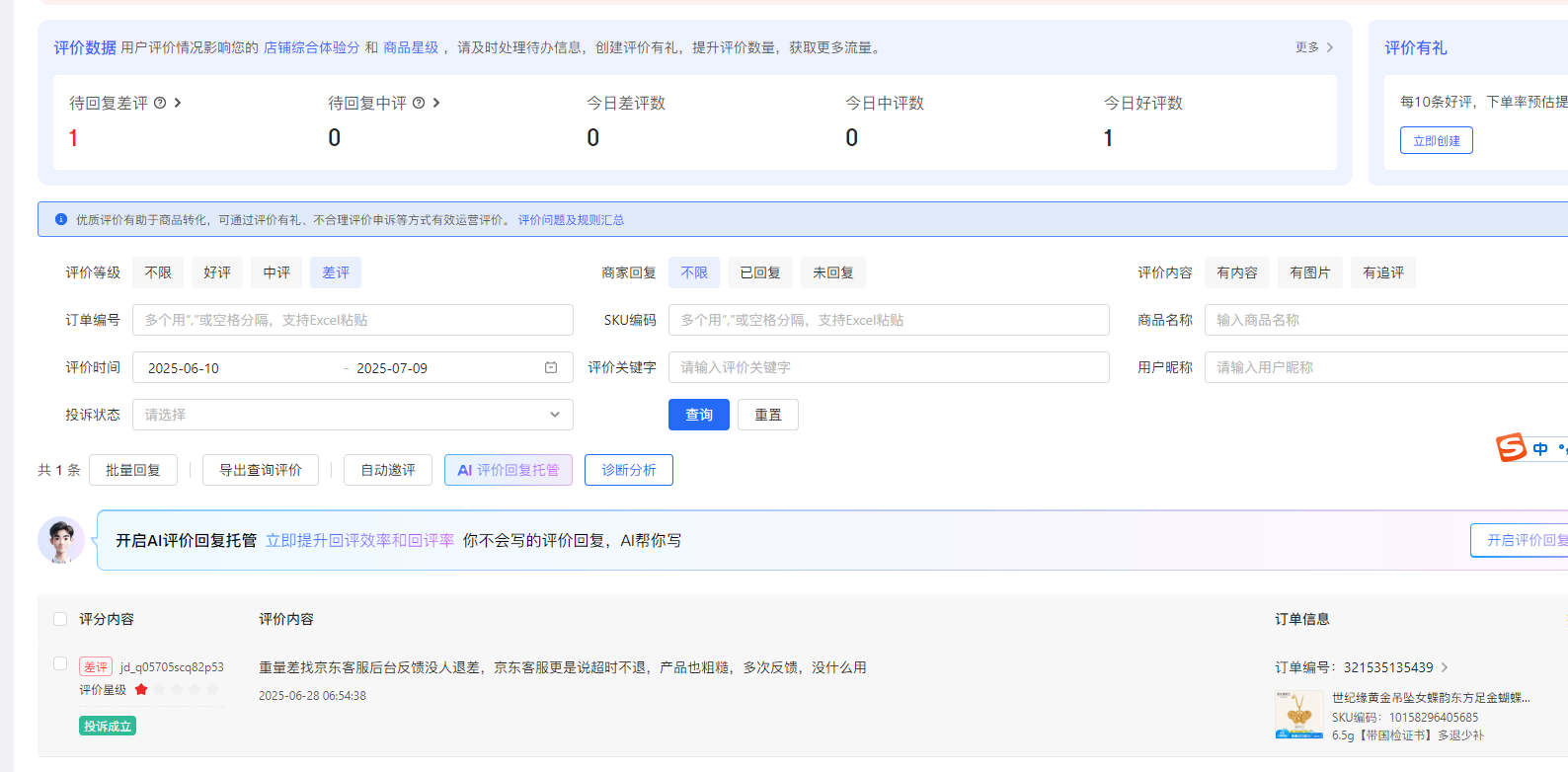Check the jd_q05705scq82p53 review row checkbox
This screenshot has width=1568, height=772.
60,663
